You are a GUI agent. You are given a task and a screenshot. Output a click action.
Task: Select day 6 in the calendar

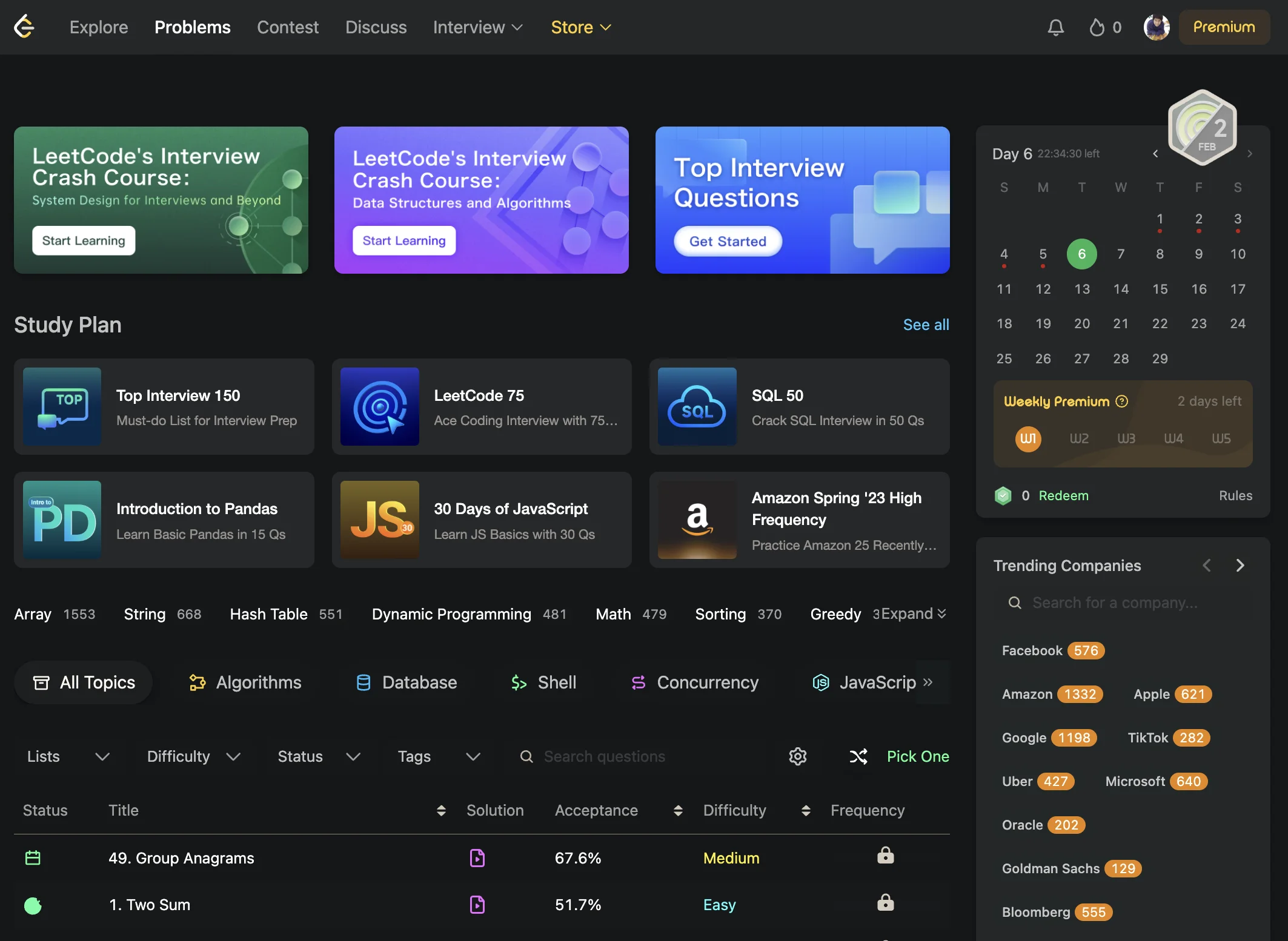[1081, 254]
